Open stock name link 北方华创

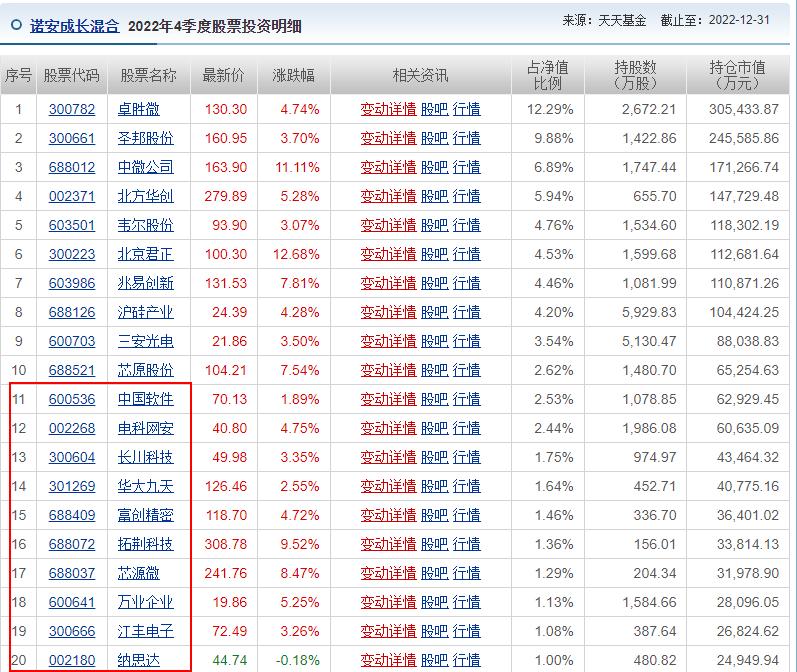(x=145, y=196)
